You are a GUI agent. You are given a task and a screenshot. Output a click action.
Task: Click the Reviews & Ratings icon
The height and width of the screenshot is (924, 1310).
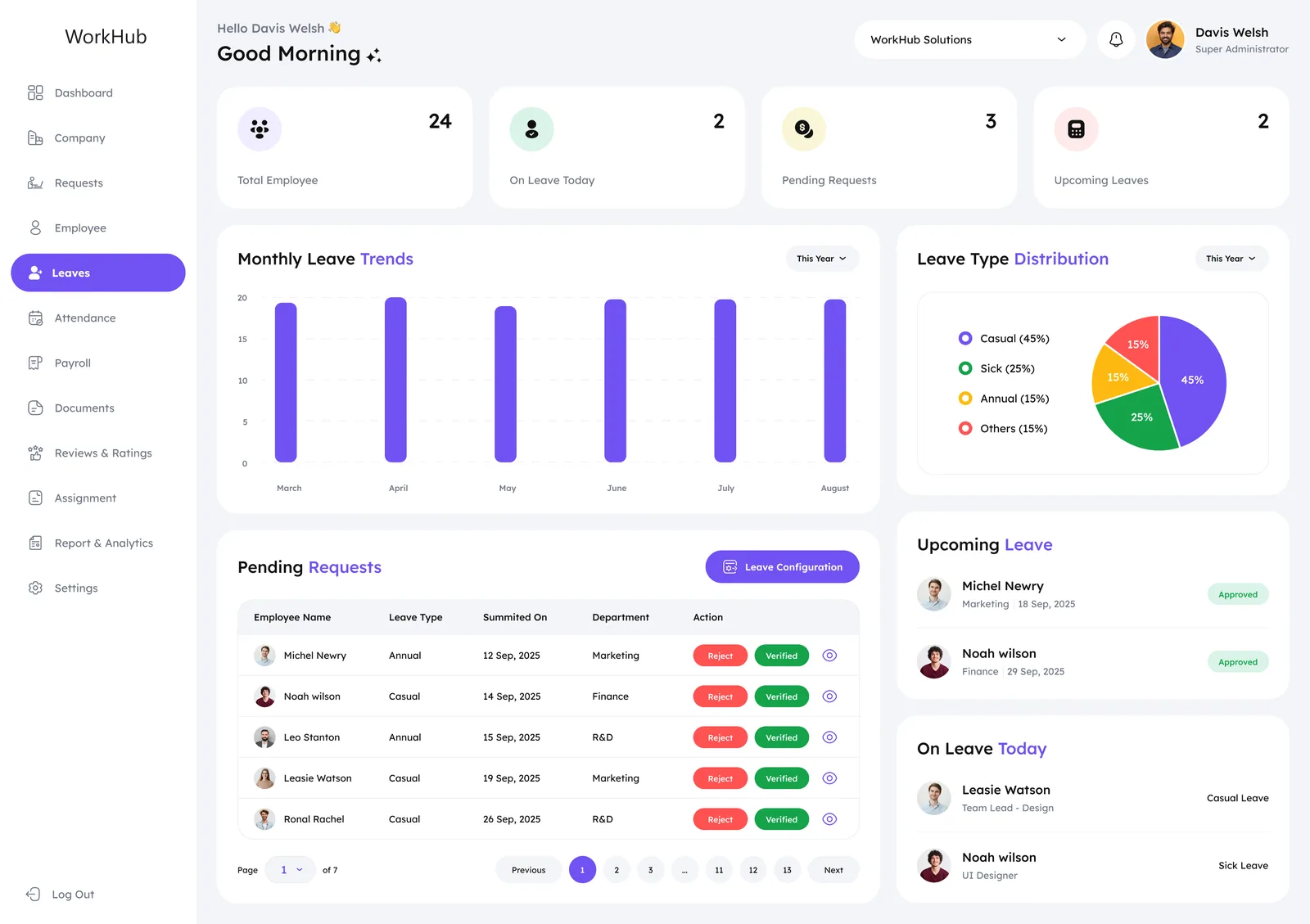(35, 453)
